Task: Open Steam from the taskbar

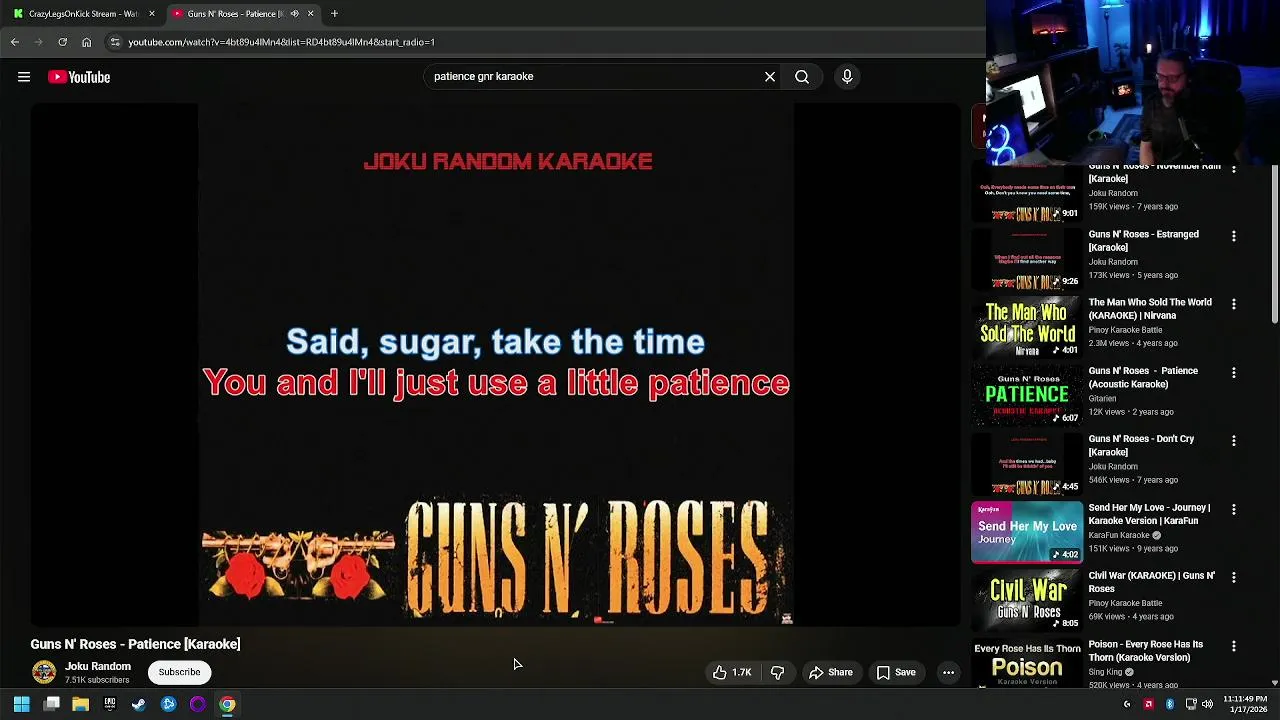Action: coord(139,705)
